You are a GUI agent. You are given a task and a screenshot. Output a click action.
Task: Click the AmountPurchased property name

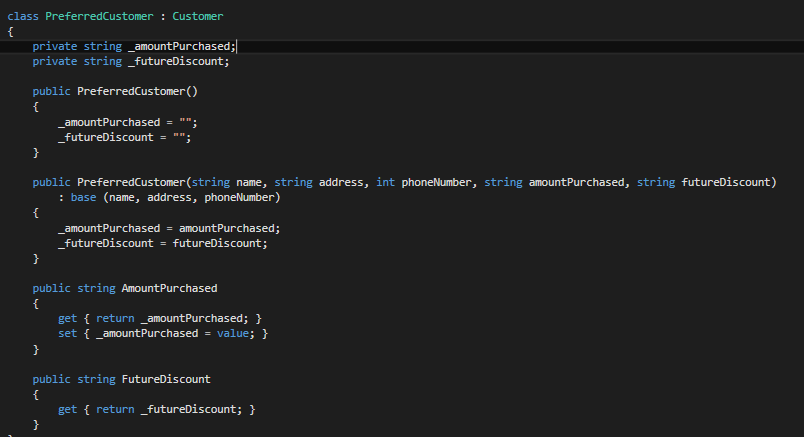click(x=169, y=288)
